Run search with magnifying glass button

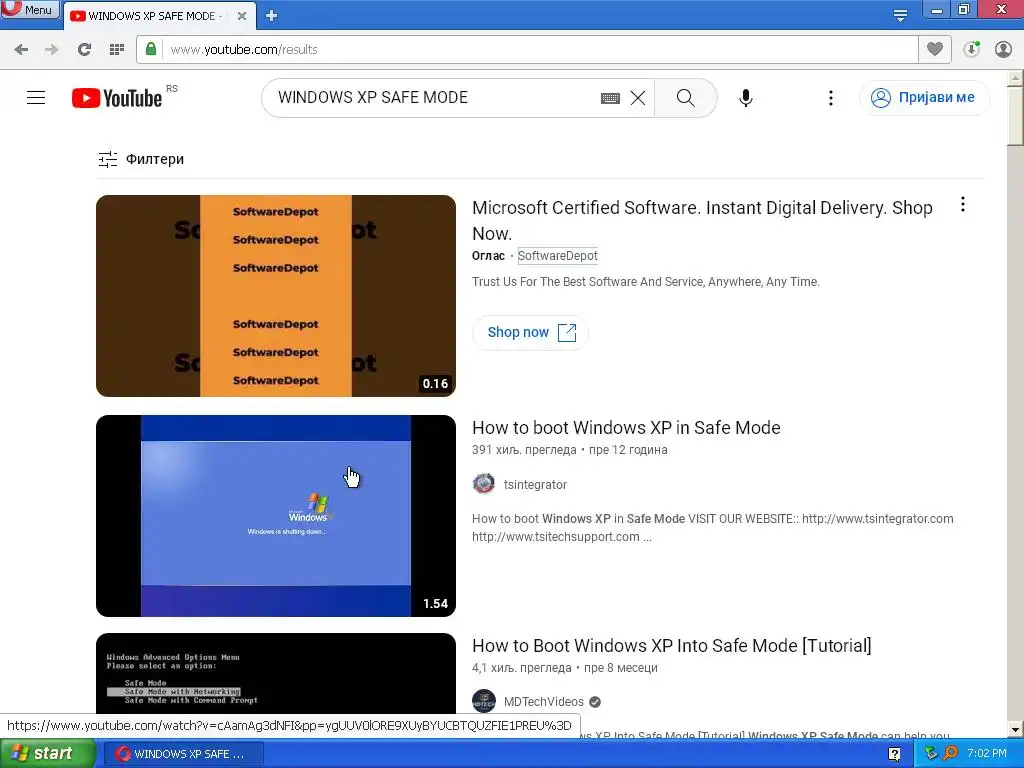[686, 98]
